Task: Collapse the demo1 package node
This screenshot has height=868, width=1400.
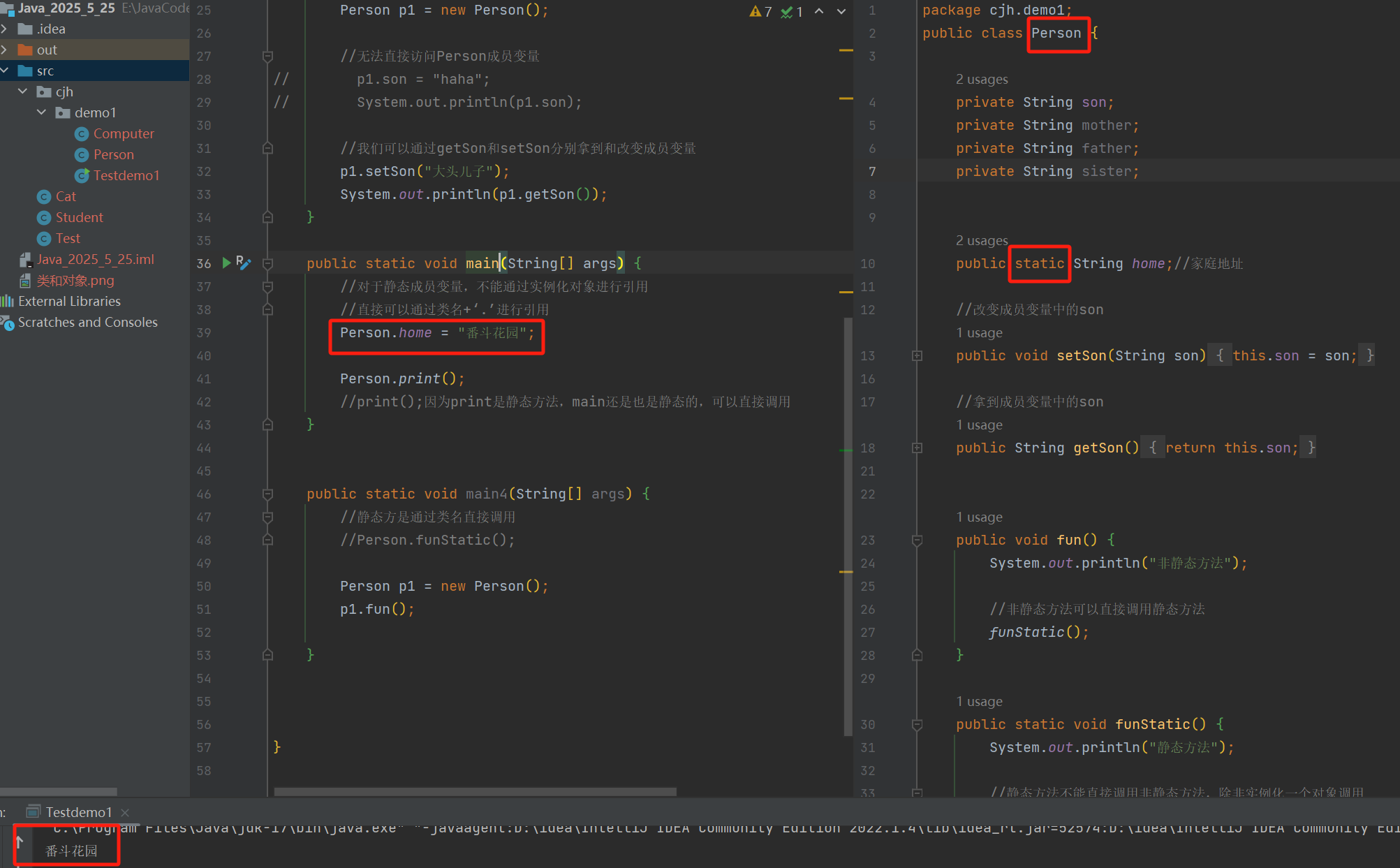Action: point(42,112)
